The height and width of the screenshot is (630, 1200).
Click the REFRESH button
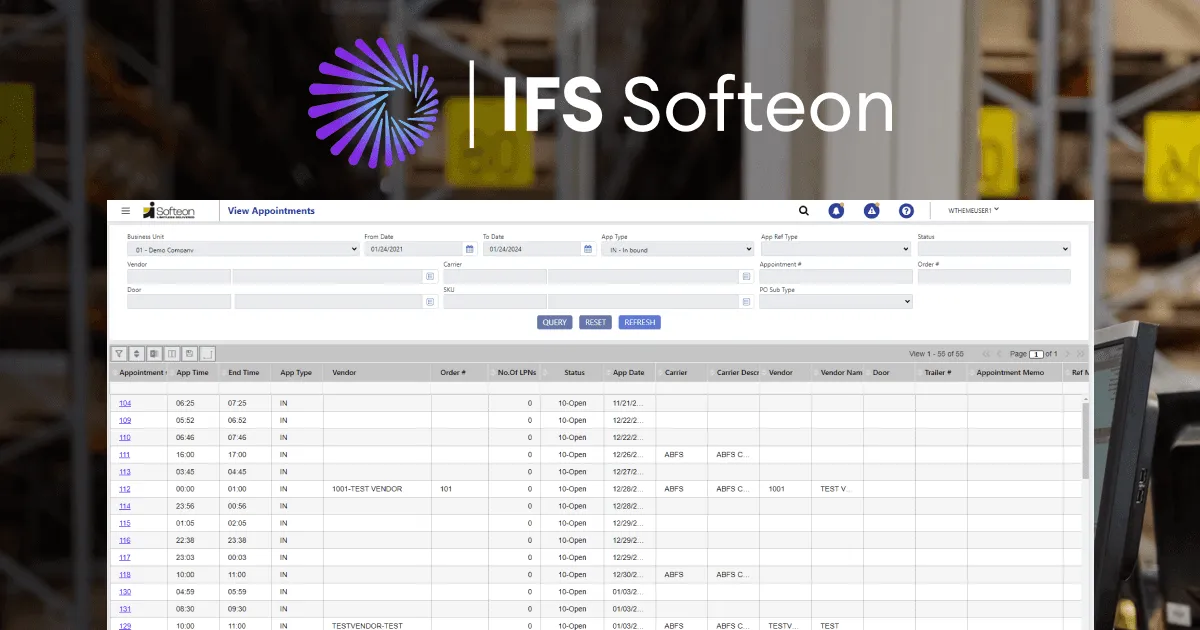point(639,322)
